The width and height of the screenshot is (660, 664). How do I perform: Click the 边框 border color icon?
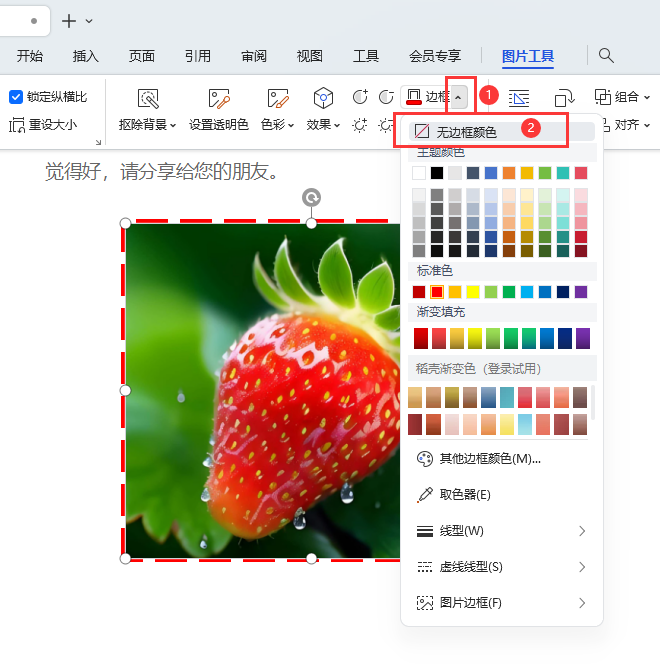click(x=414, y=97)
